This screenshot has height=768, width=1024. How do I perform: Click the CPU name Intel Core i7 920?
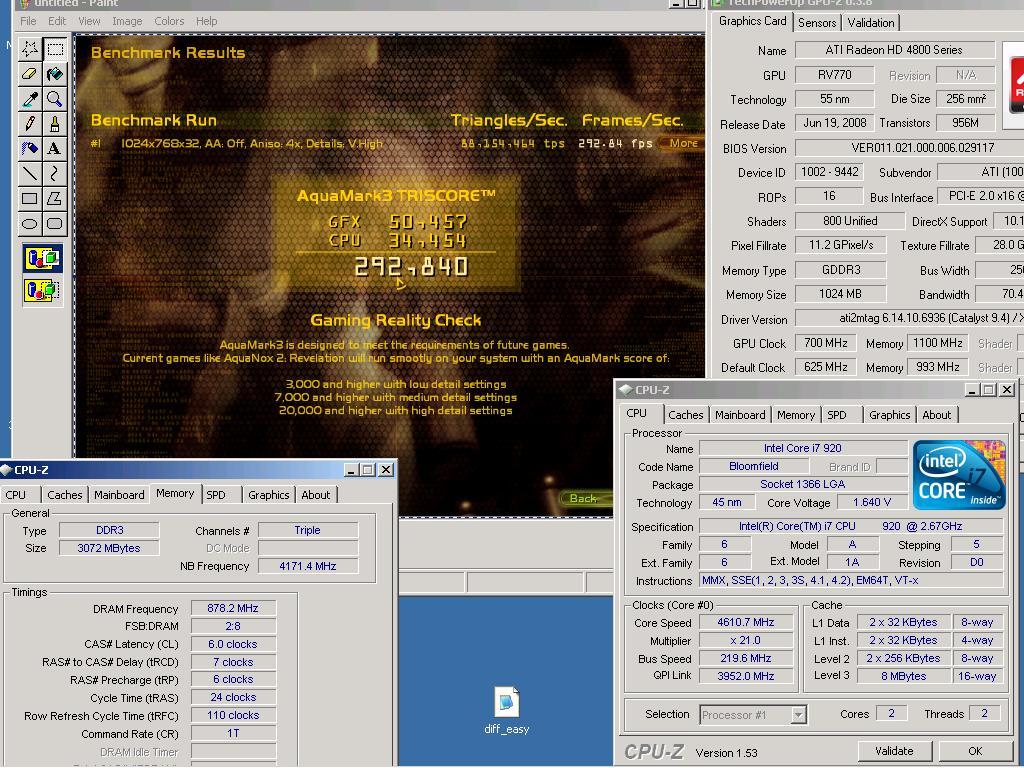click(x=803, y=448)
